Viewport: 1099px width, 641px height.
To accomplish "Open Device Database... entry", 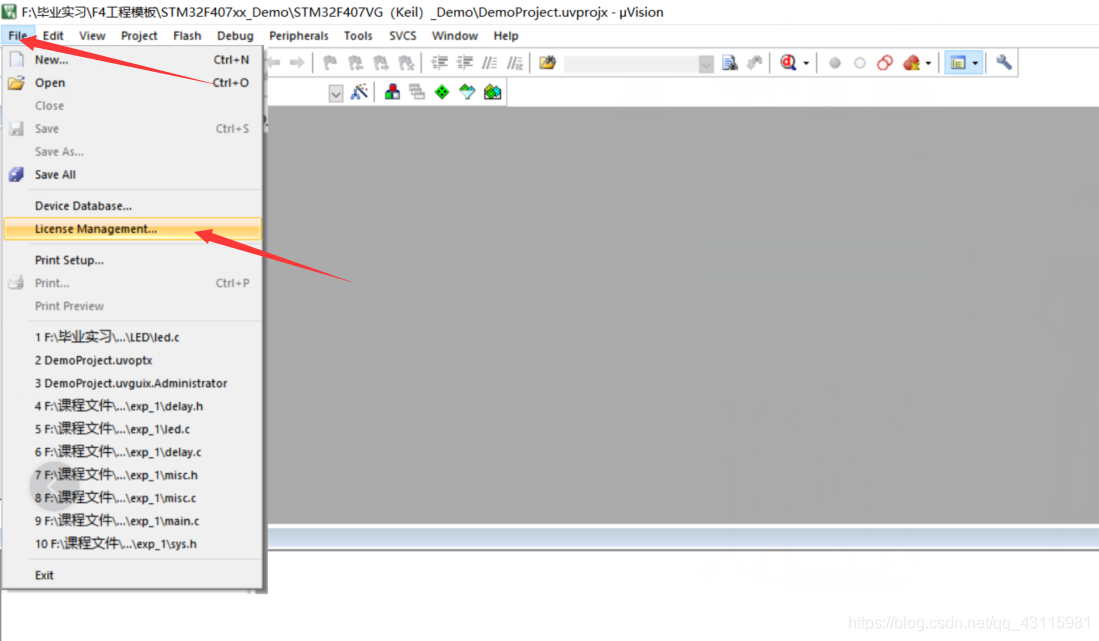I will (132, 205).
